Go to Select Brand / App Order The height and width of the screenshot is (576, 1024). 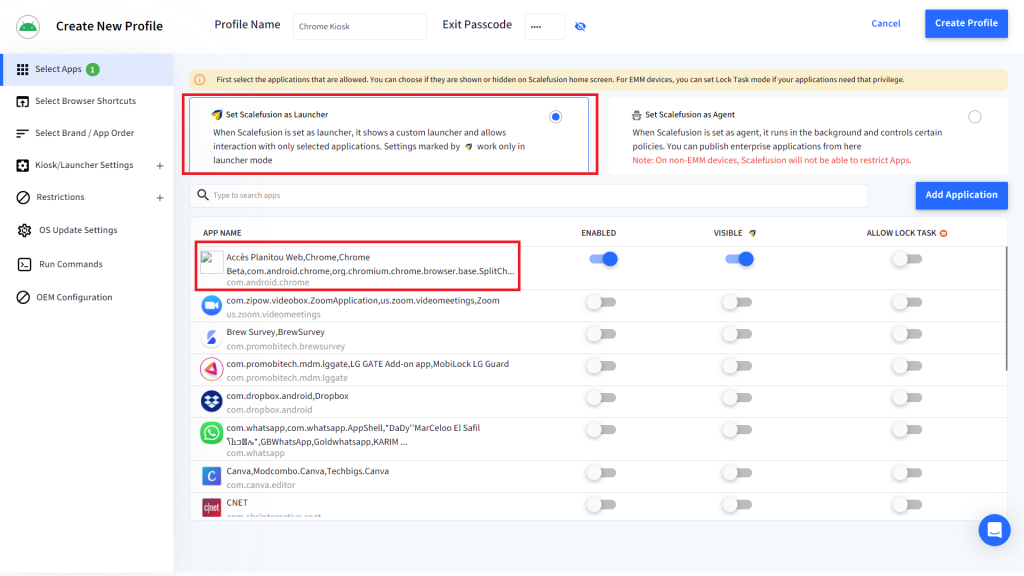click(x=87, y=133)
